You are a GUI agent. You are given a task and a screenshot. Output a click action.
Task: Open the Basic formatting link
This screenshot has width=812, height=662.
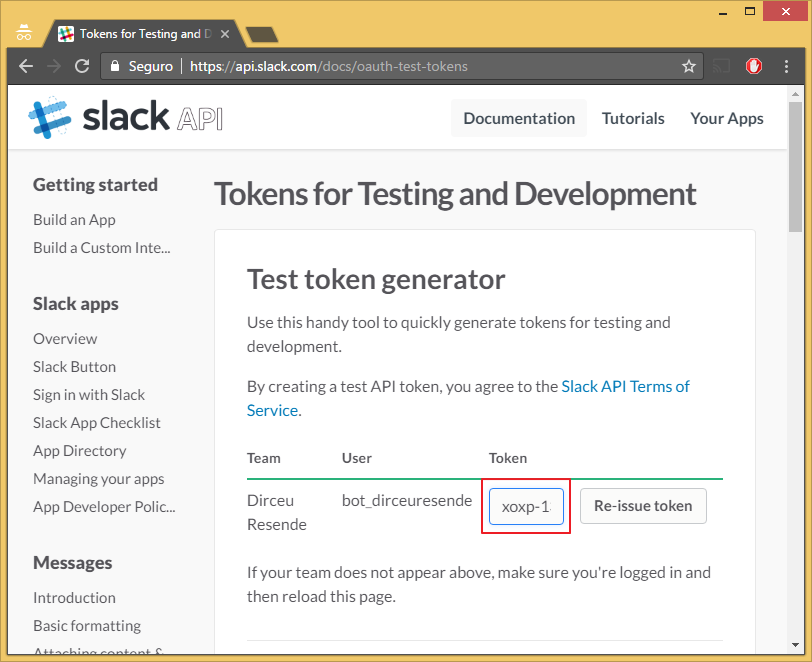pos(87,626)
